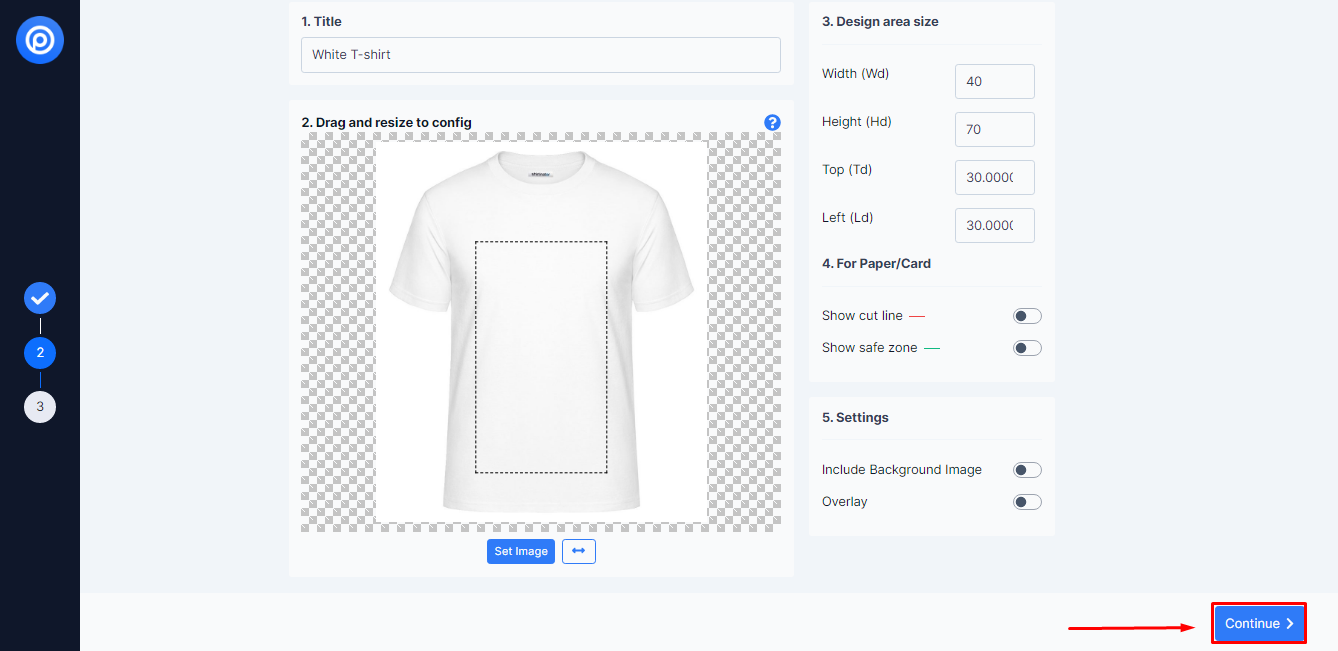Image resolution: width=1338 pixels, height=651 pixels.
Task: Click the 'Overlay' label text
Action: 845,502
